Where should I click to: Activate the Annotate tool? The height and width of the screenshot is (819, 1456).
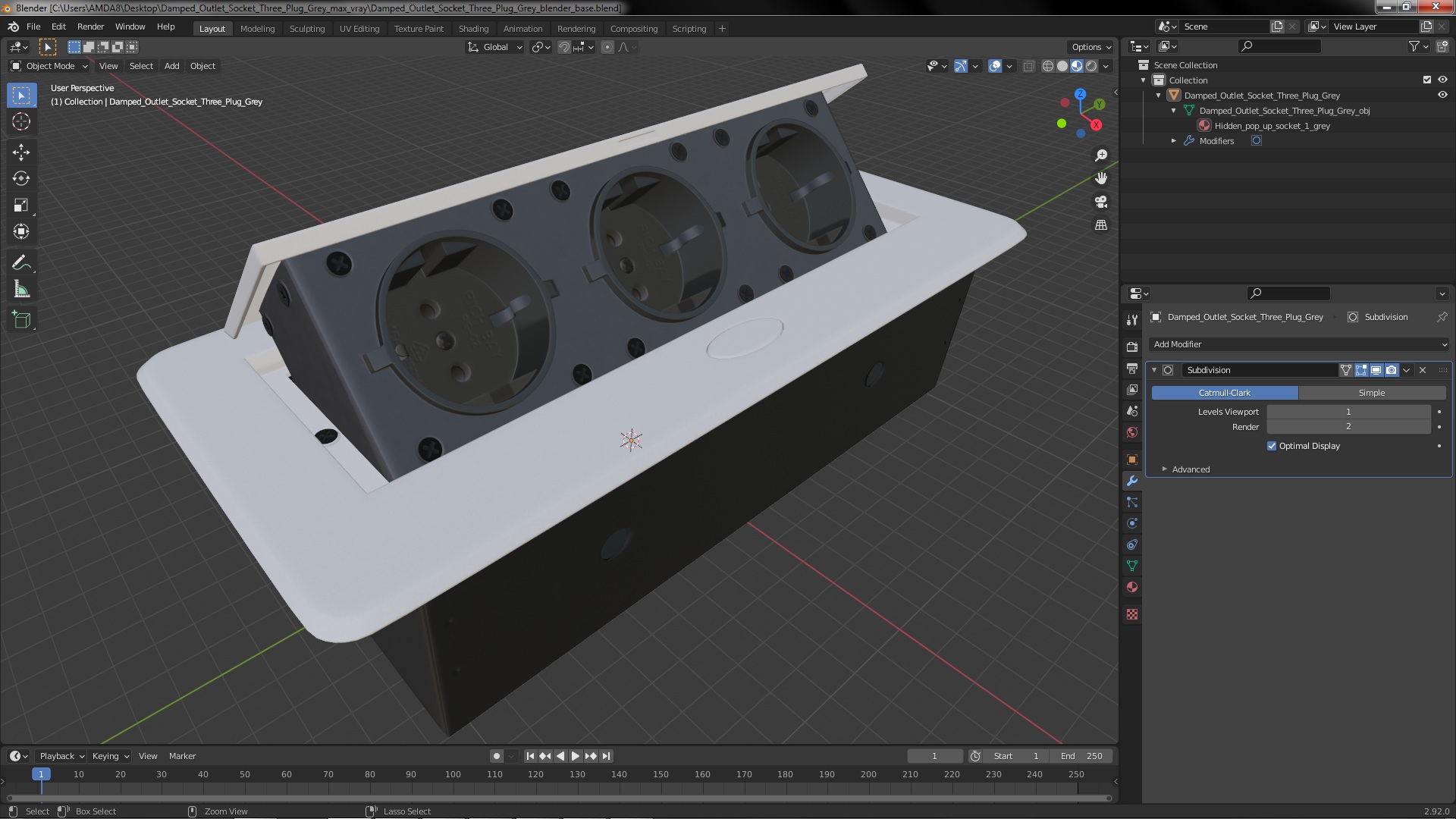click(x=21, y=263)
